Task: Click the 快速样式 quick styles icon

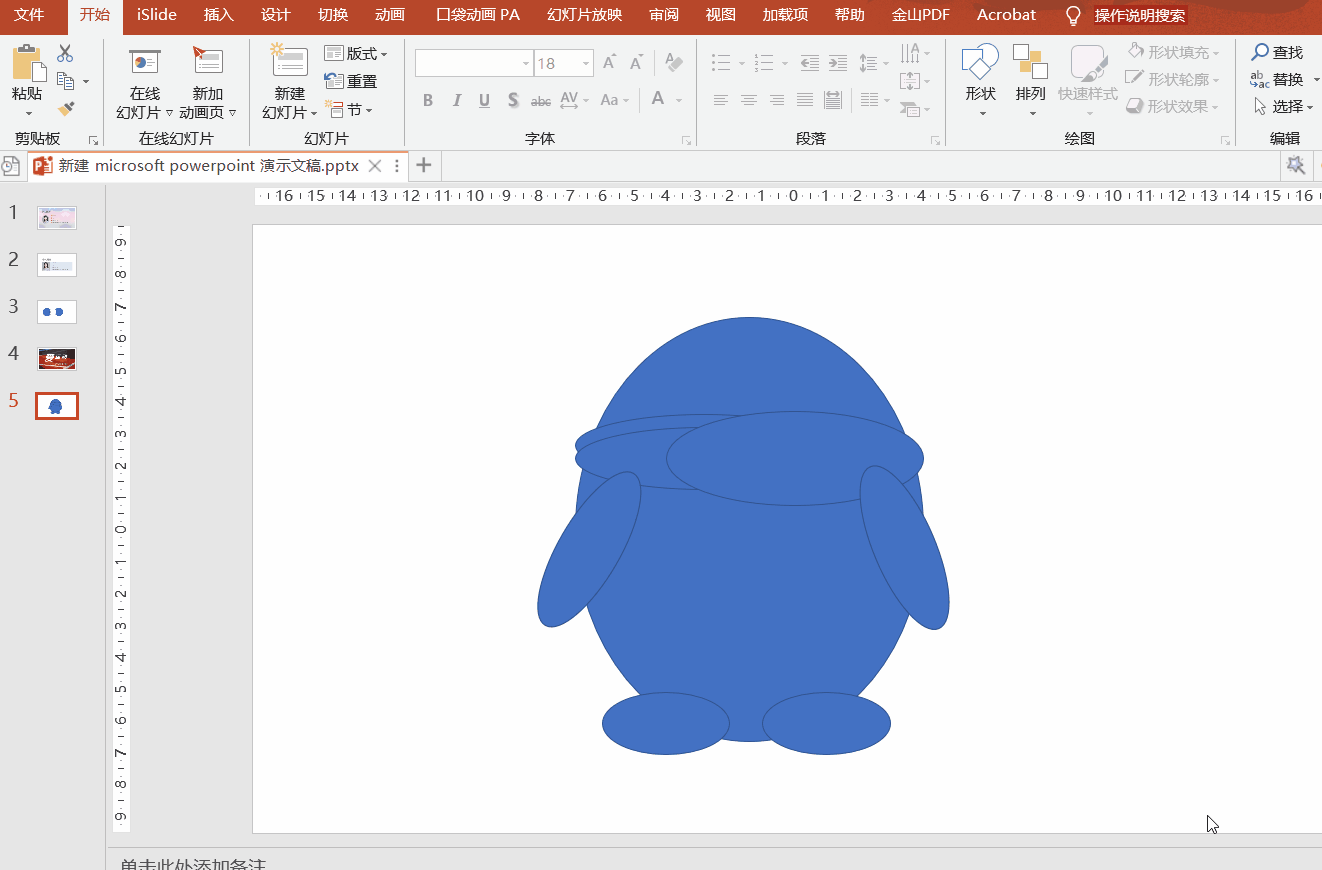Action: [1088, 62]
